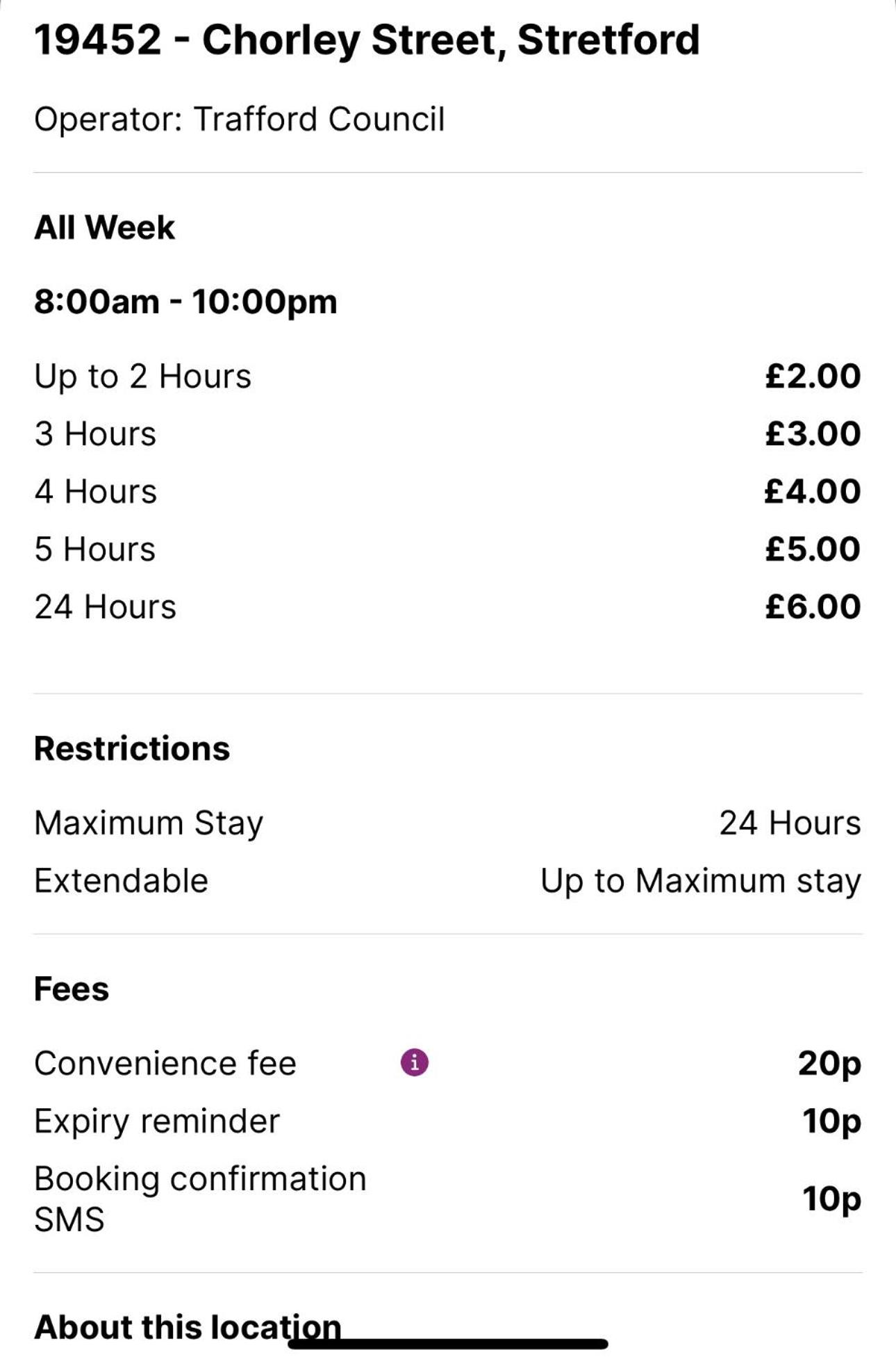
Task: Choose the 4 Hours parking option
Action: click(448, 491)
